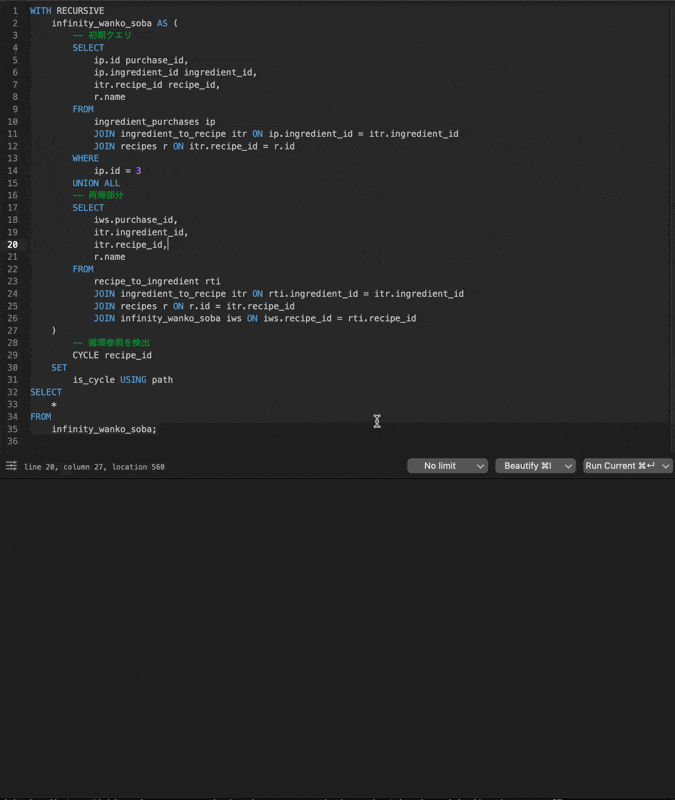This screenshot has width=675, height=800.
Task: Click iws.purchase_id, on line 18
Action: [136, 220]
